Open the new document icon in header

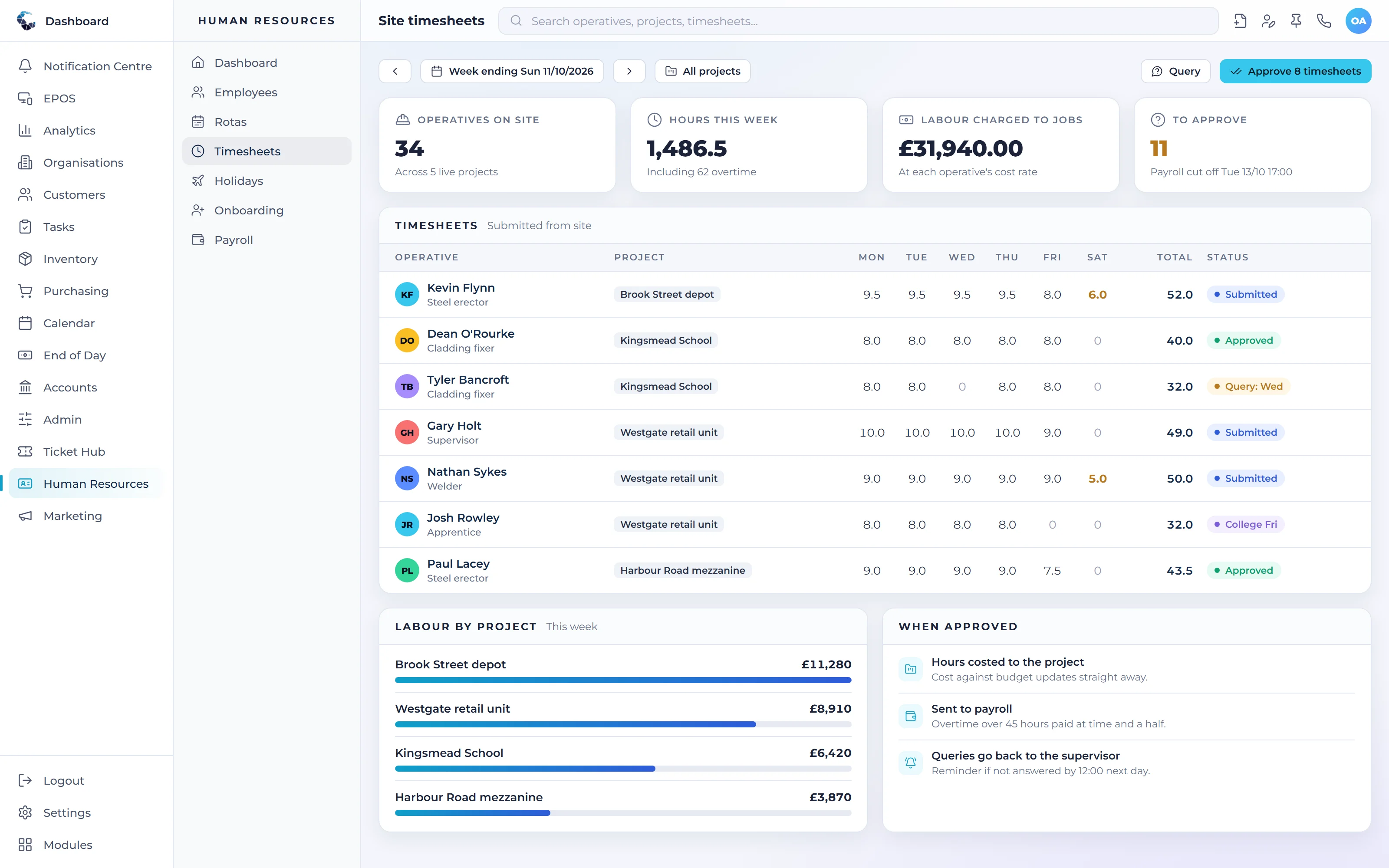click(1241, 21)
